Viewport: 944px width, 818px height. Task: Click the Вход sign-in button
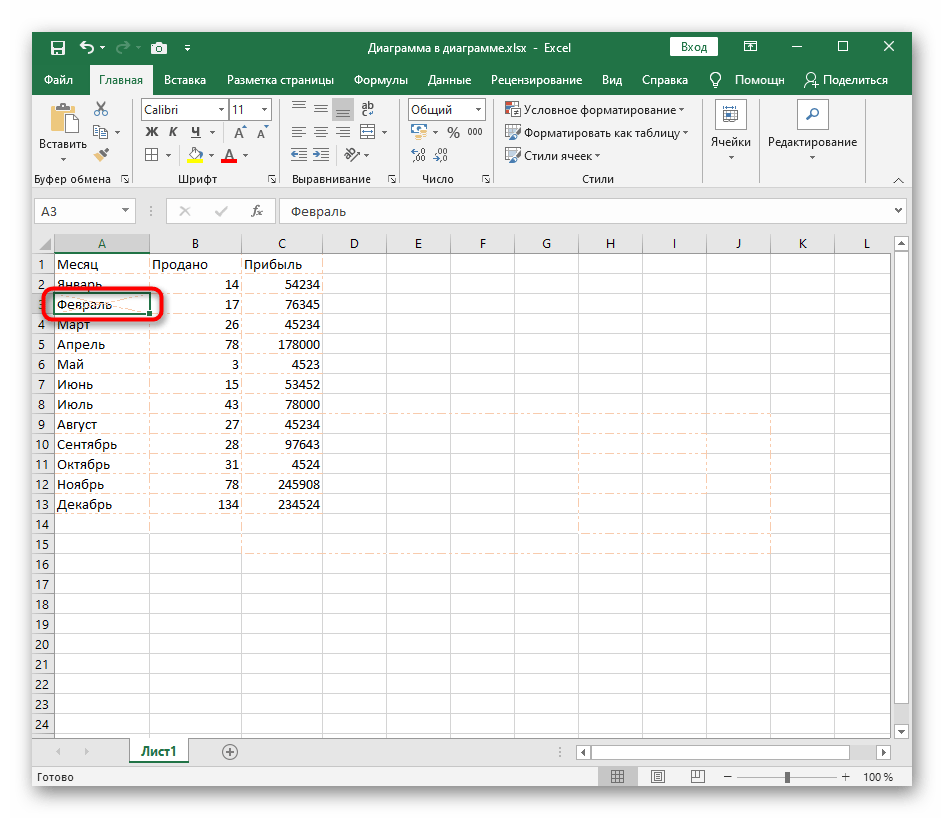click(693, 47)
